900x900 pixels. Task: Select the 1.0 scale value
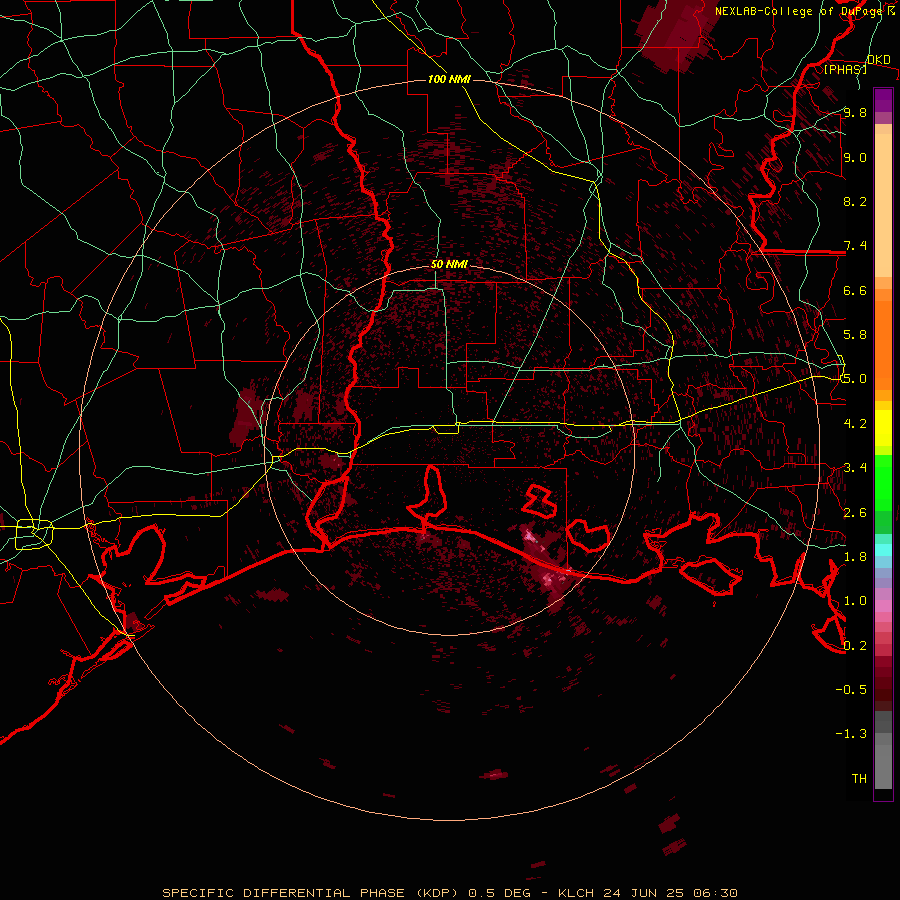pyautogui.click(x=855, y=601)
